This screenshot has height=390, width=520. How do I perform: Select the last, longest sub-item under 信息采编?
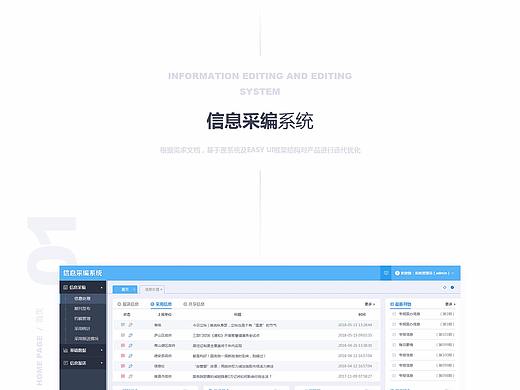tap(86, 339)
